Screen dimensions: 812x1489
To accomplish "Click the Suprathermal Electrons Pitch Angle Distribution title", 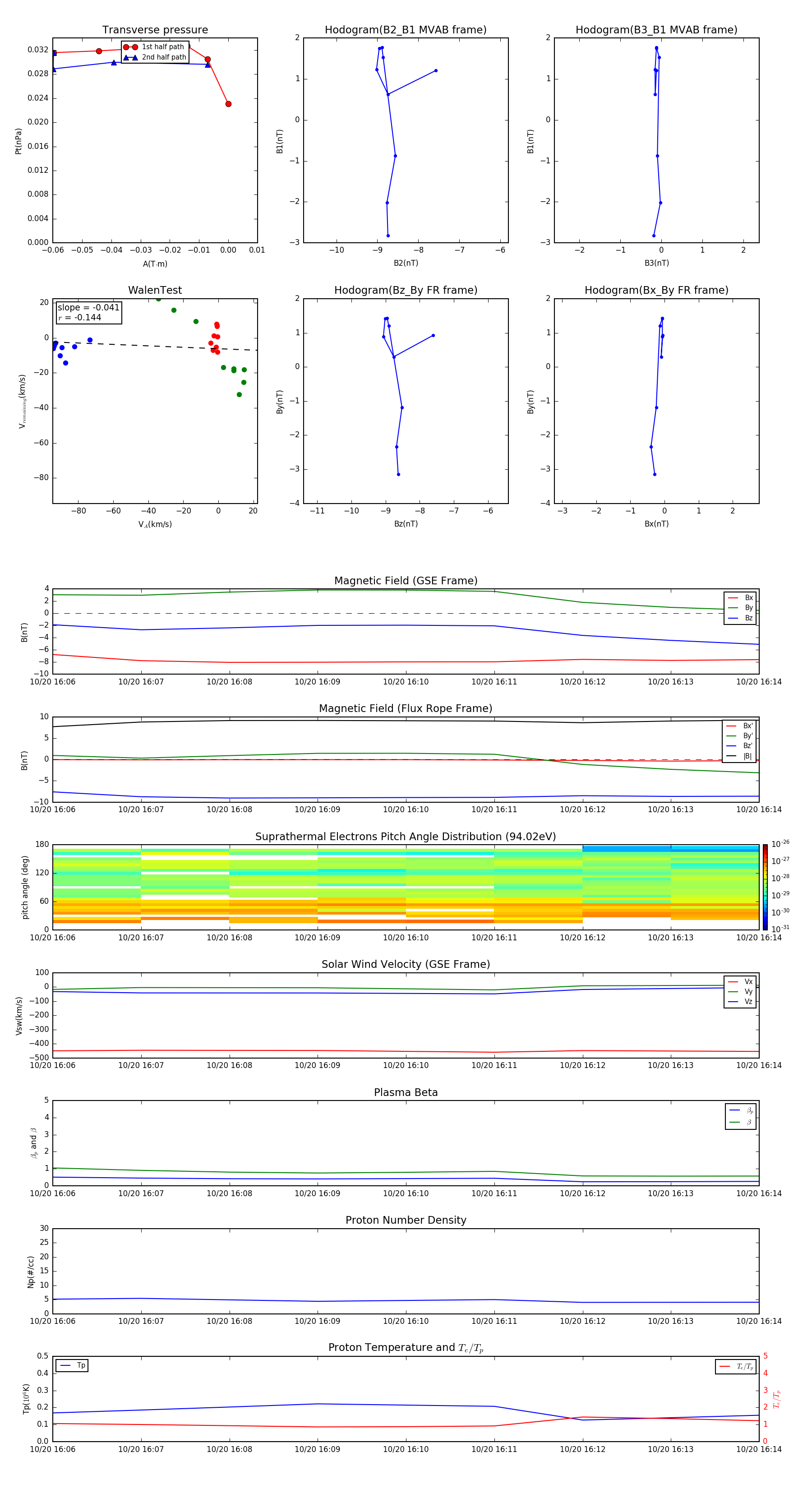I will 406,837.
